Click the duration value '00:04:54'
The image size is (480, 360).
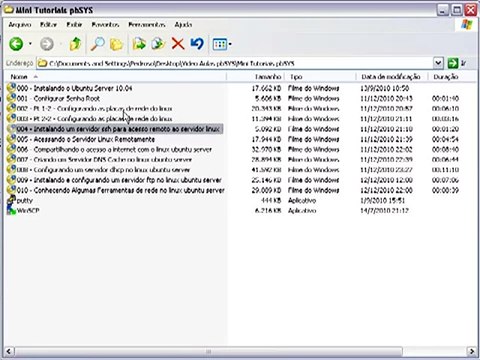click(x=445, y=139)
